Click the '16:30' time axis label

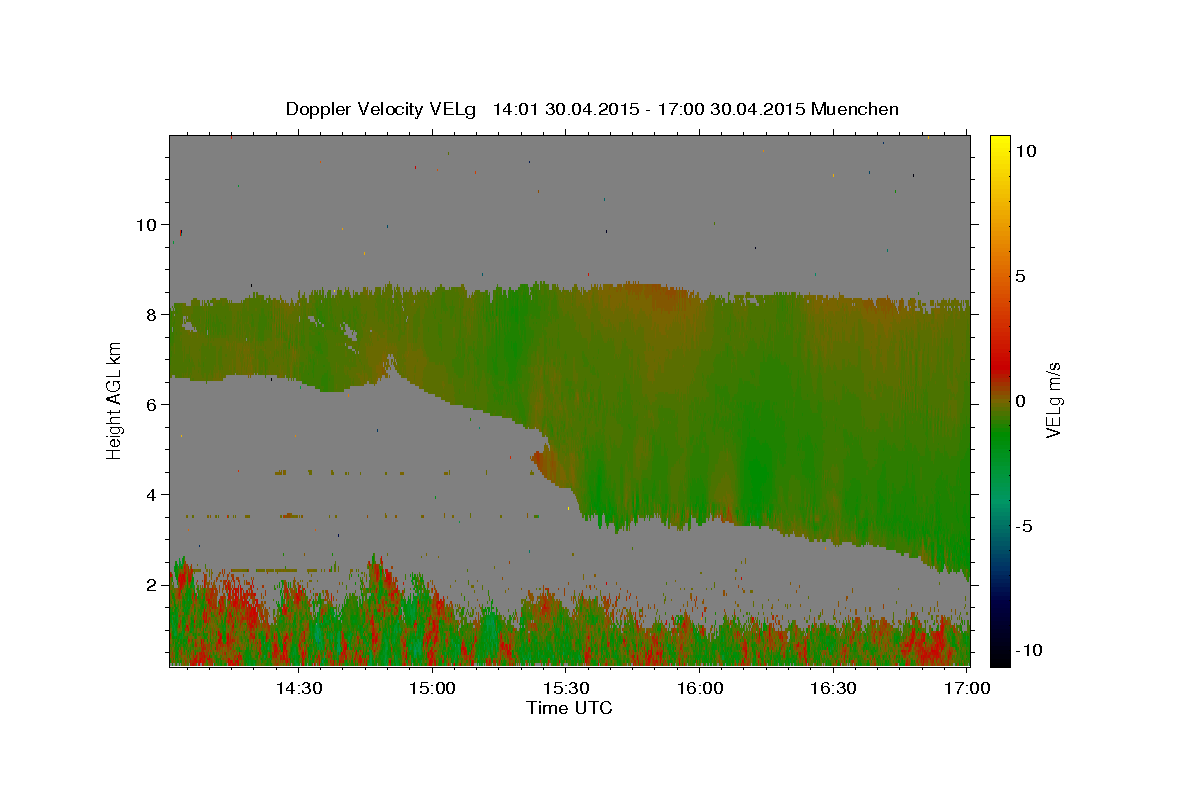[x=834, y=689]
